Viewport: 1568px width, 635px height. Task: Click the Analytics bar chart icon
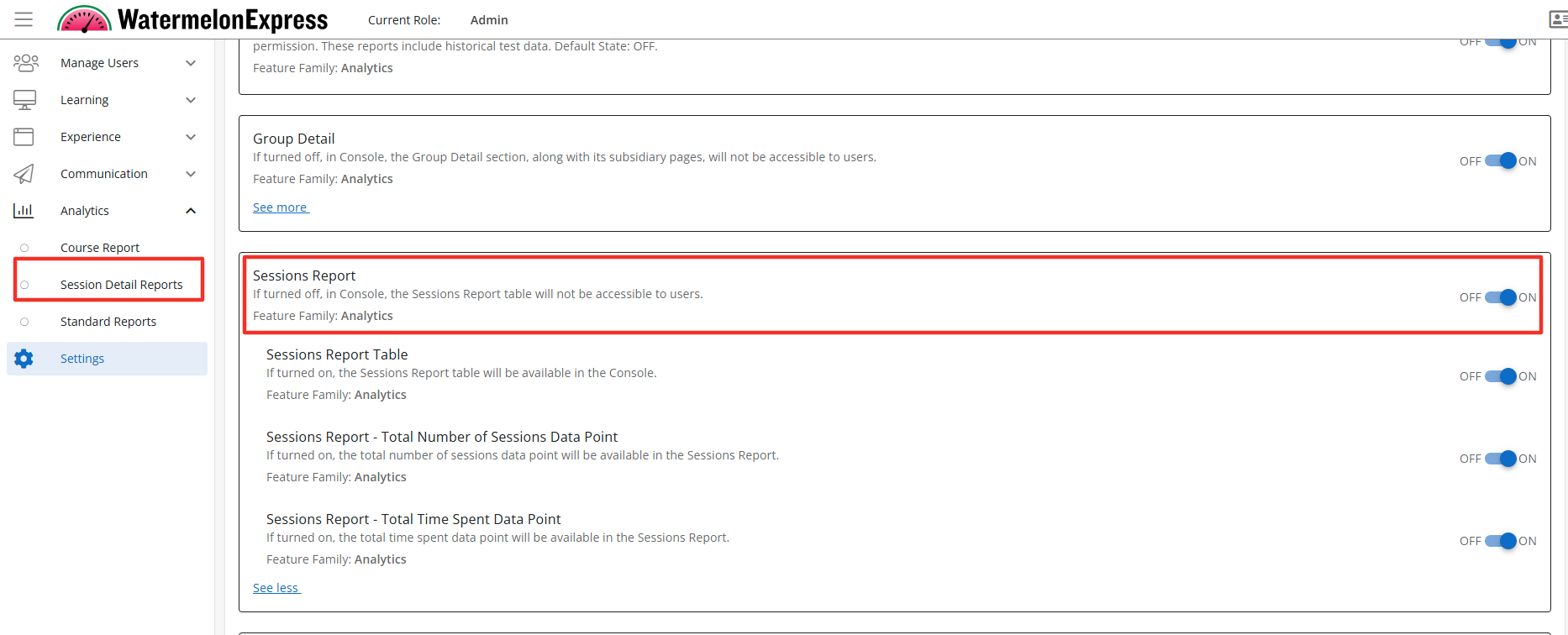pyautogui.click(x=24, y=211)
